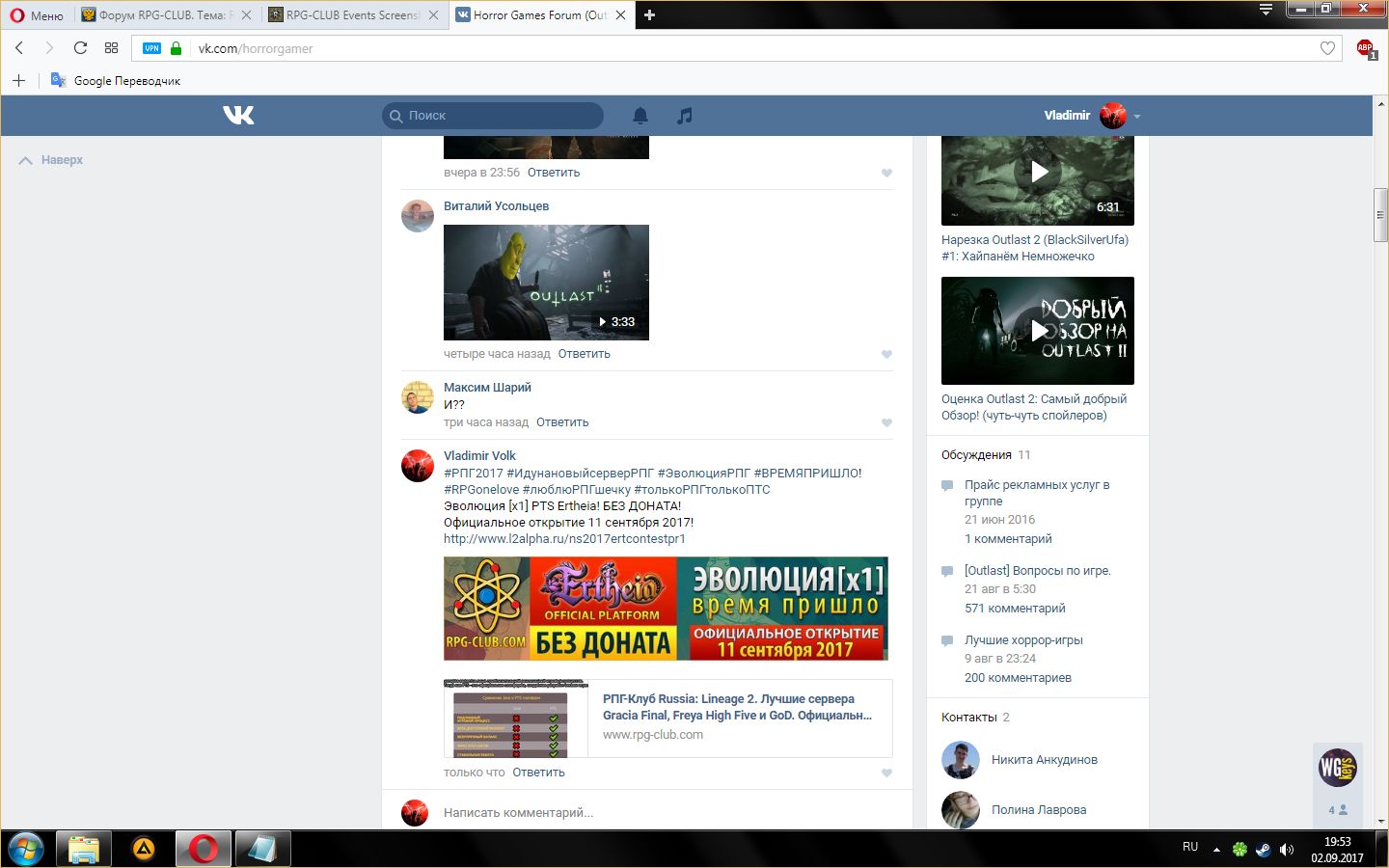
Task: Go forward in browser history
Action: [x=49, y=48]
